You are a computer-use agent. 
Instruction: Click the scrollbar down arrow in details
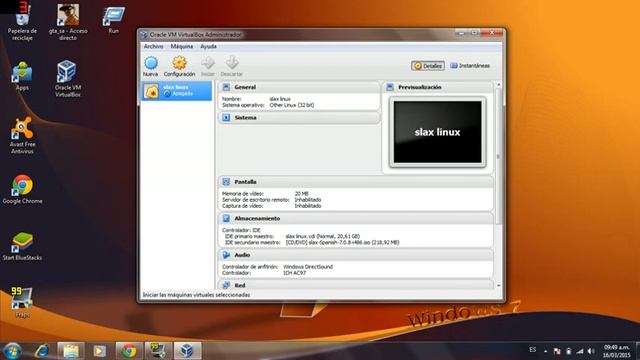tap(498, 286)
